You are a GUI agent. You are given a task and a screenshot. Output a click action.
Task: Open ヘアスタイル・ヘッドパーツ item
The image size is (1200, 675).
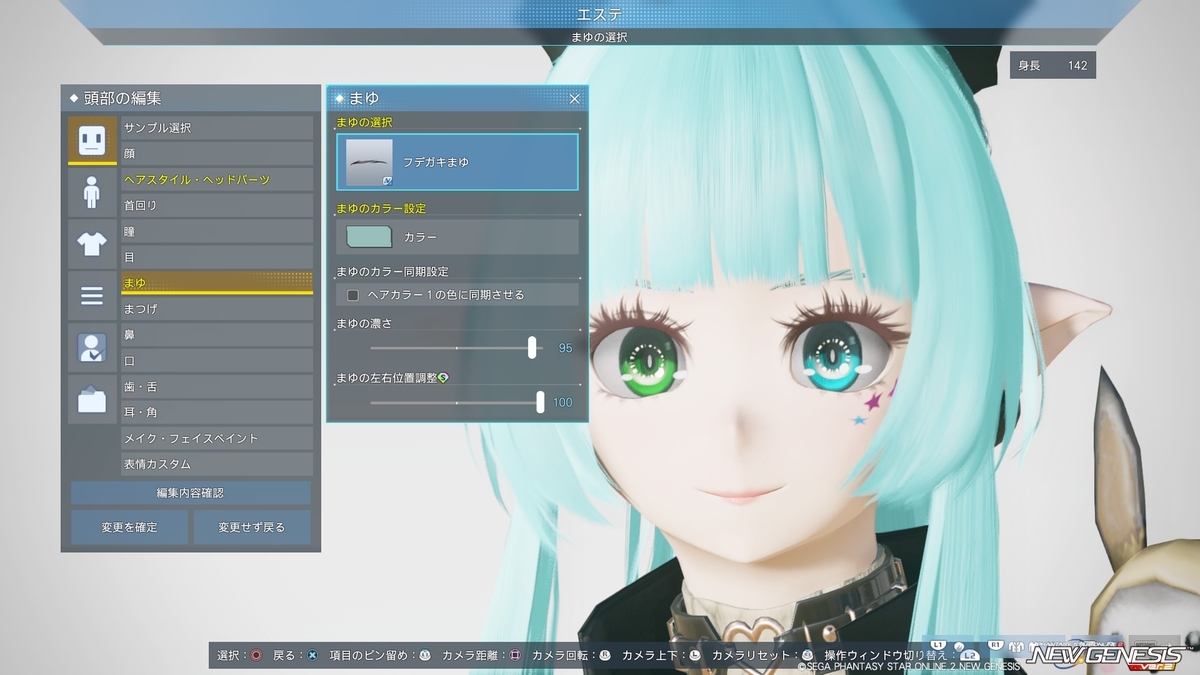coord(217,179)
